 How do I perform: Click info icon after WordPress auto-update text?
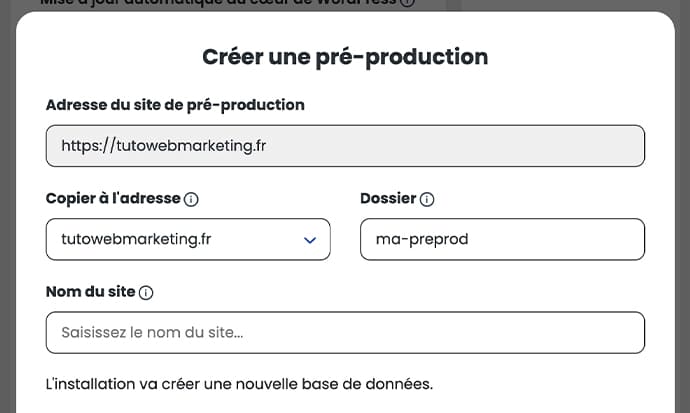tap(407, 3)
